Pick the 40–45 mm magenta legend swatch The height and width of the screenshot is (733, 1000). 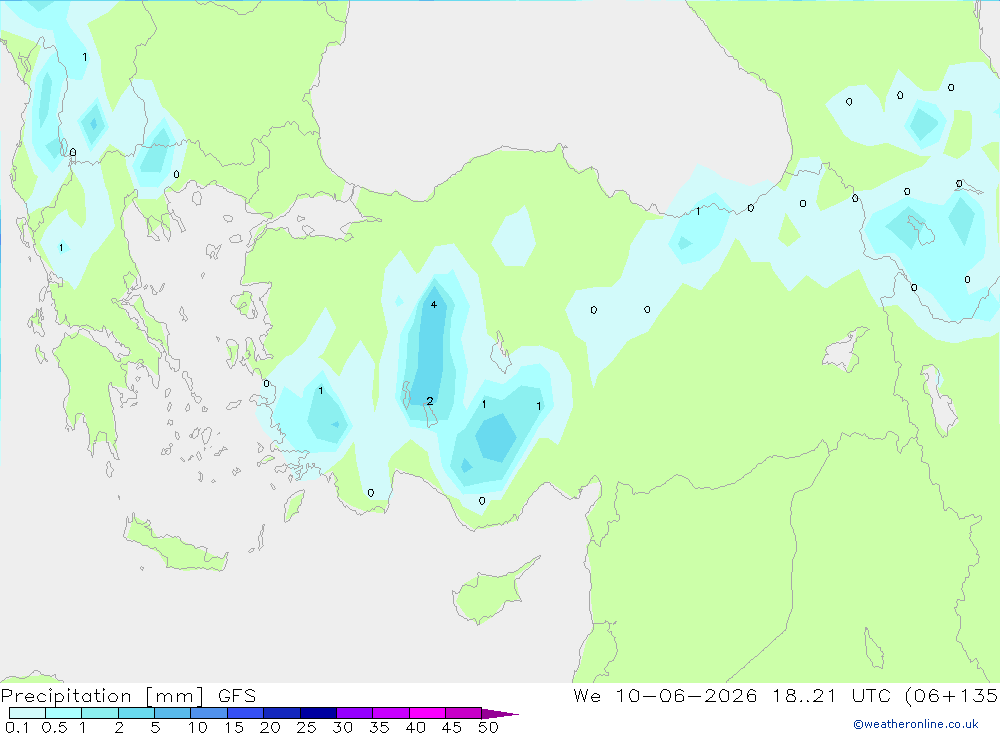click(427, 713)
